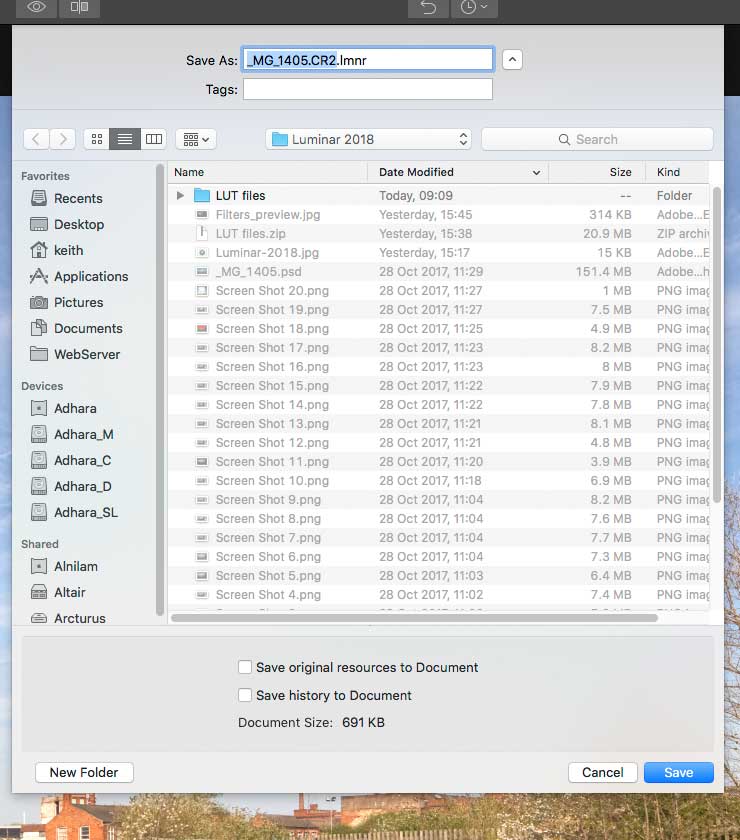Open the Luminar 2018 folder location popup
The width and height of the screenshot is (740, 840).
click(369, 139)
